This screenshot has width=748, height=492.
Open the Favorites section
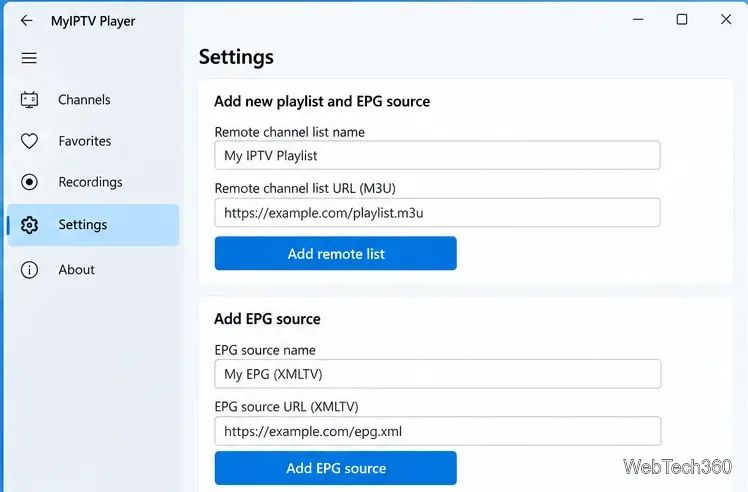(93, 141)
